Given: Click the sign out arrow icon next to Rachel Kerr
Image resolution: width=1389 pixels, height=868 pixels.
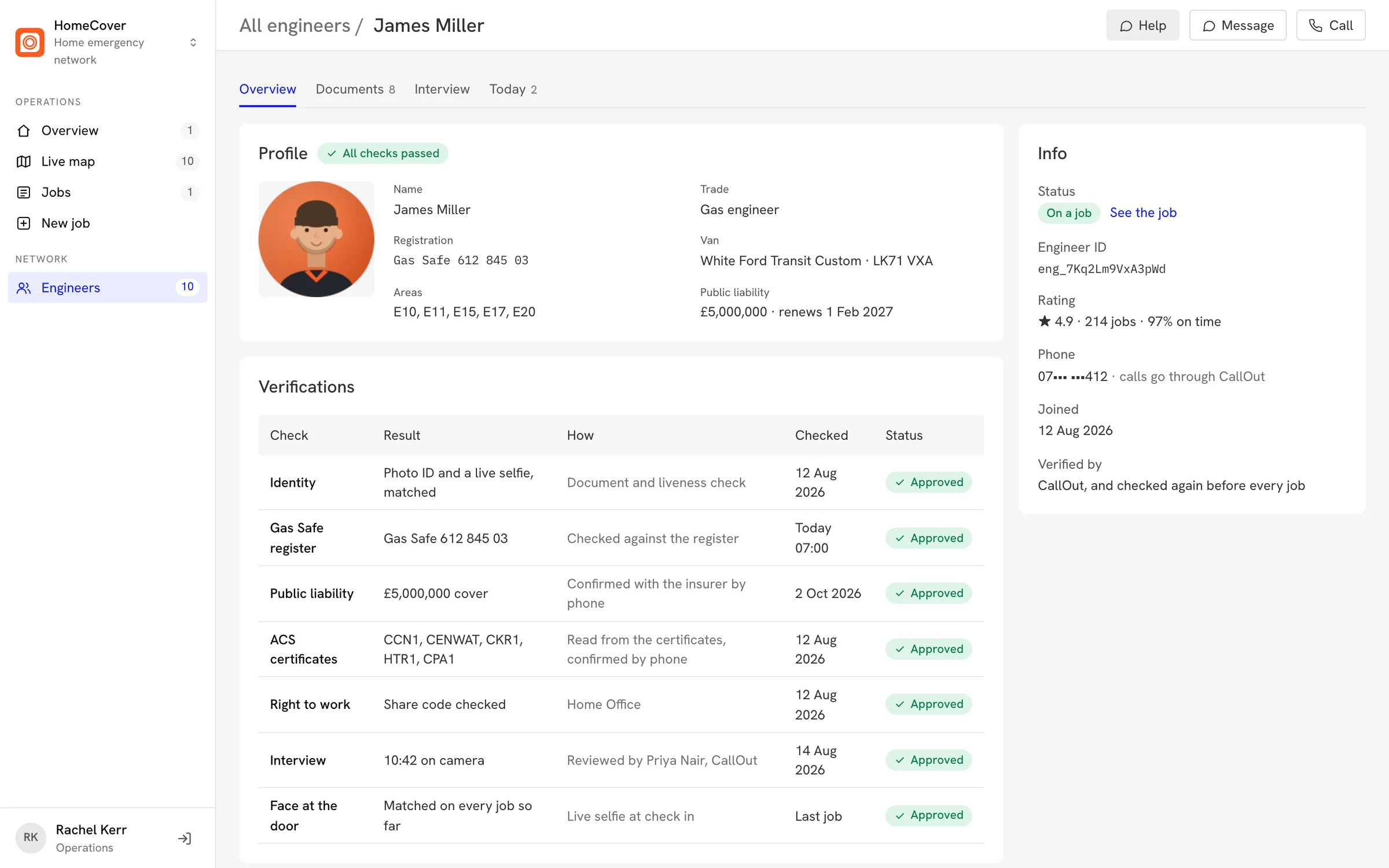Looking at the screenshot, I should coord(185,838).
